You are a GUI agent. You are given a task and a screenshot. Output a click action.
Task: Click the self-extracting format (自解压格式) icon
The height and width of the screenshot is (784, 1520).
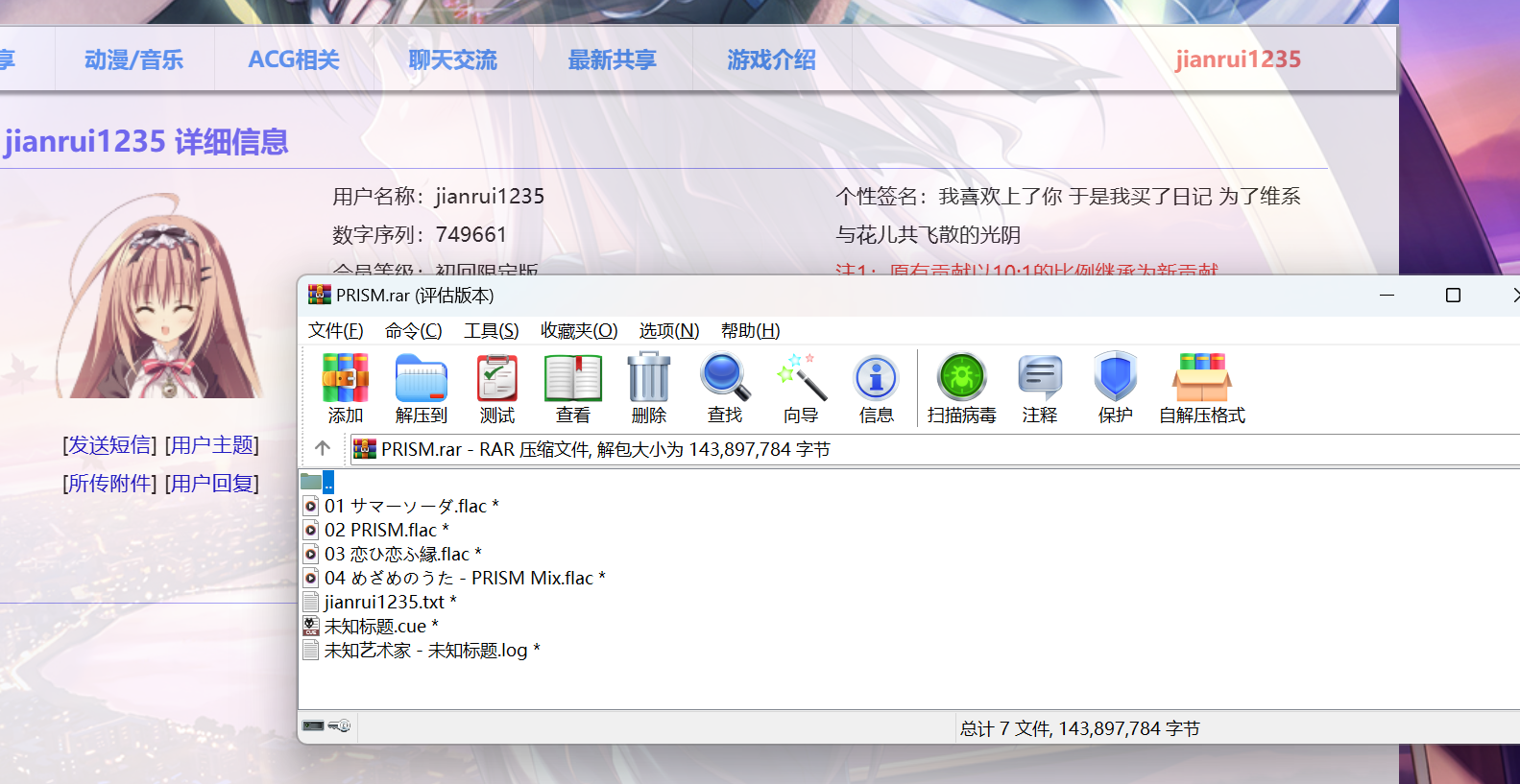click(x=1201, y=389)
